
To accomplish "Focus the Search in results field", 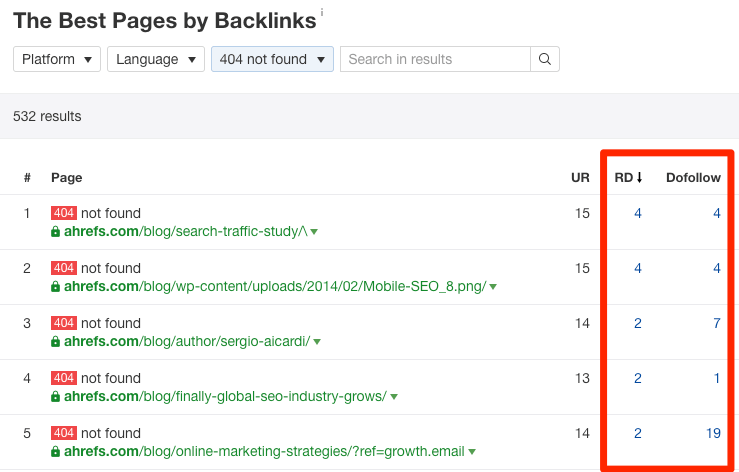I will [x=435, y=59].
